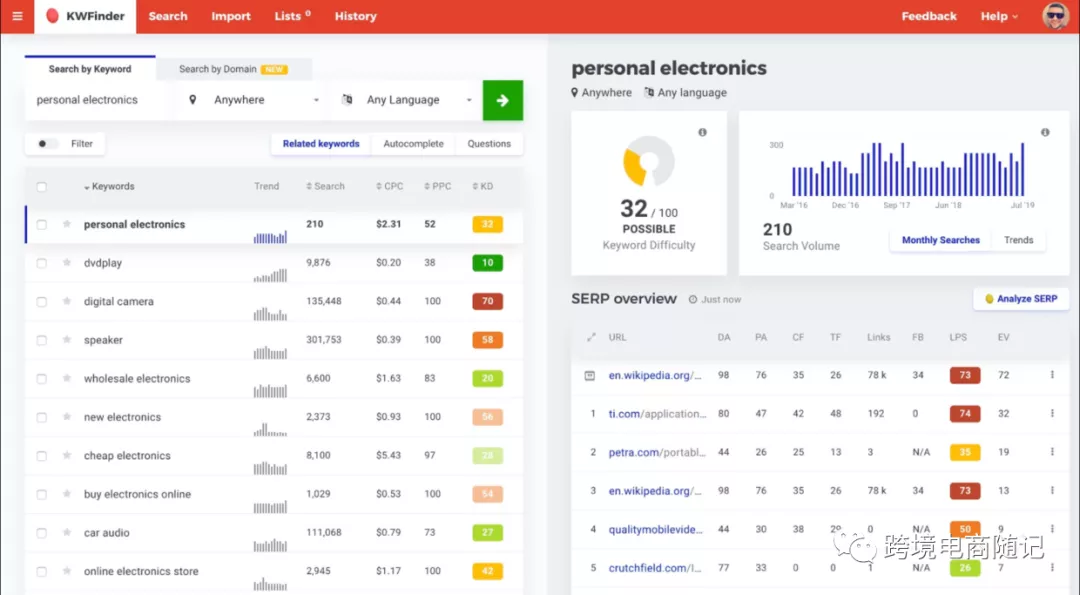Open the user profile avatar
The height and width of the screenshot is (595, 1080).
click(1055, 17)
